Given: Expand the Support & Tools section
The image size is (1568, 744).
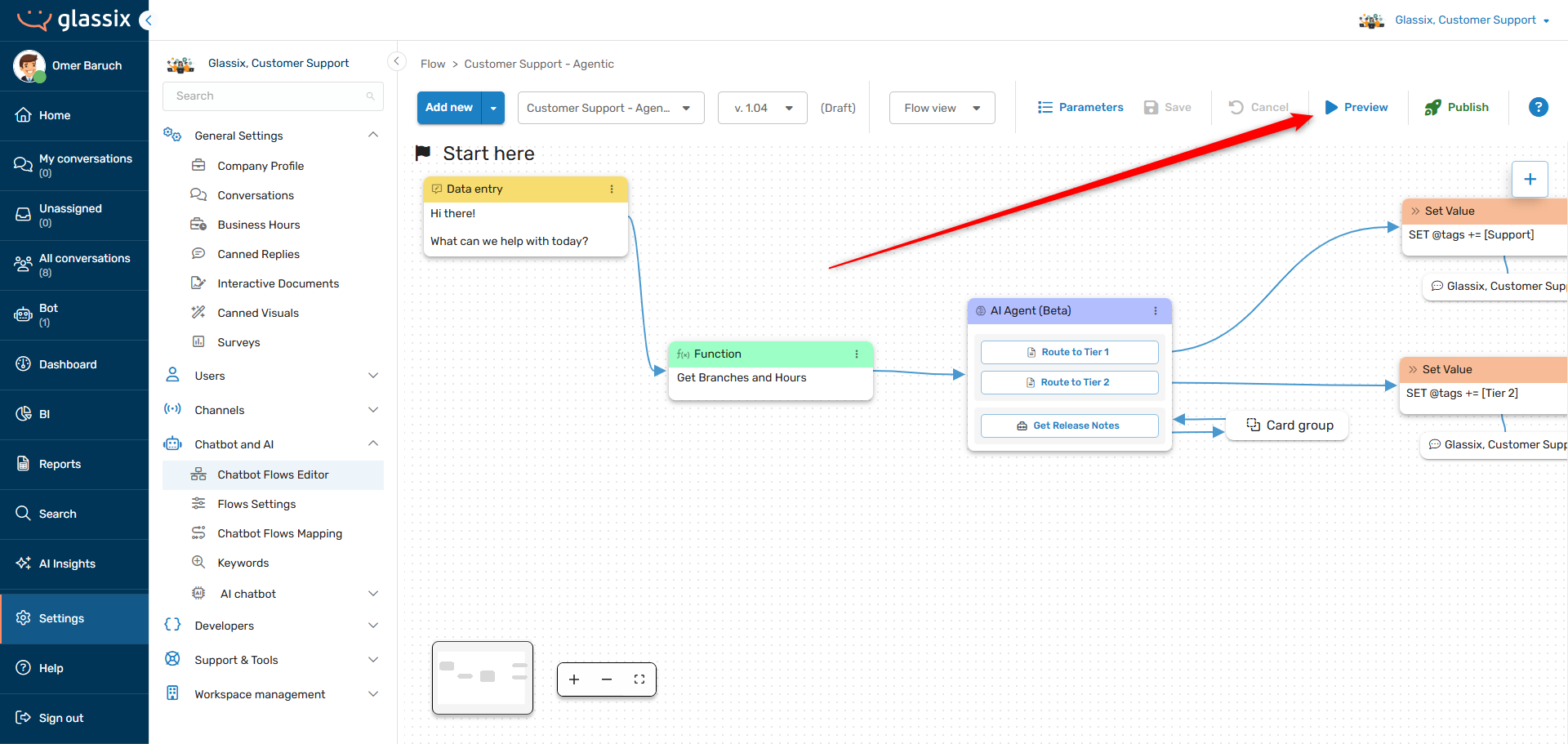Looking at the screenshot, I should click(x=373, y=660).
